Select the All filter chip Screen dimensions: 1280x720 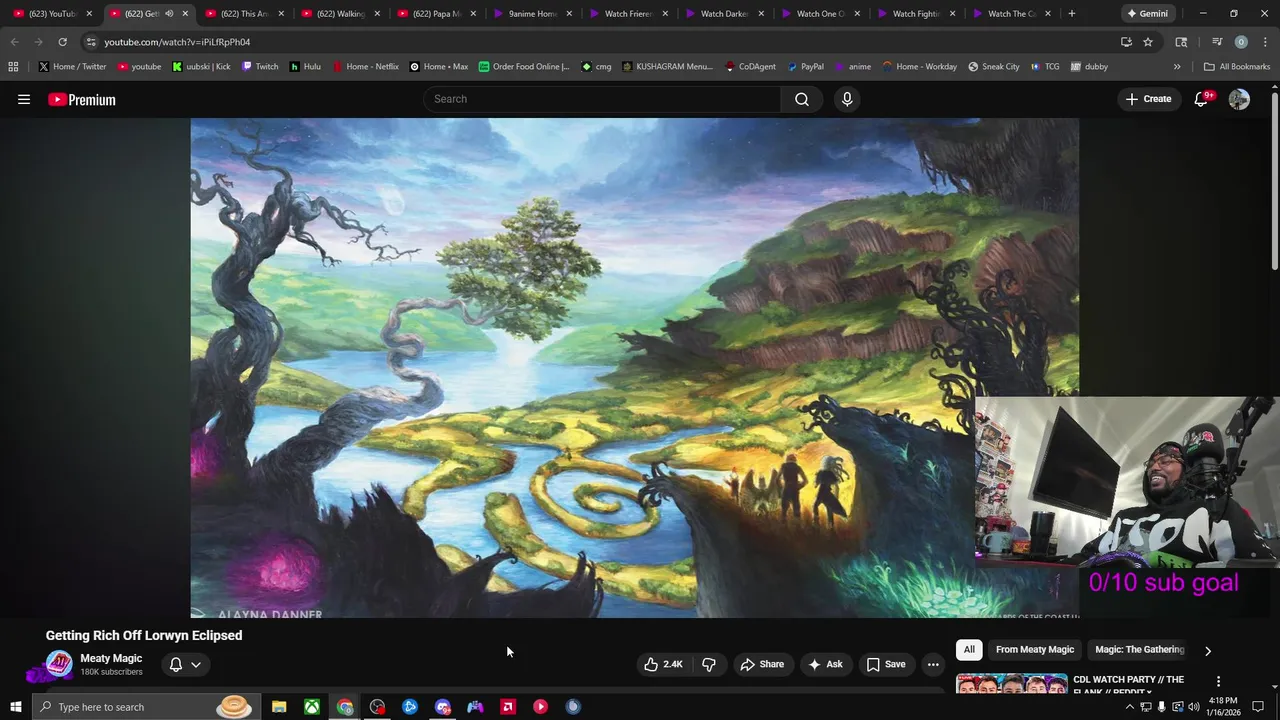tap(968, 650)
